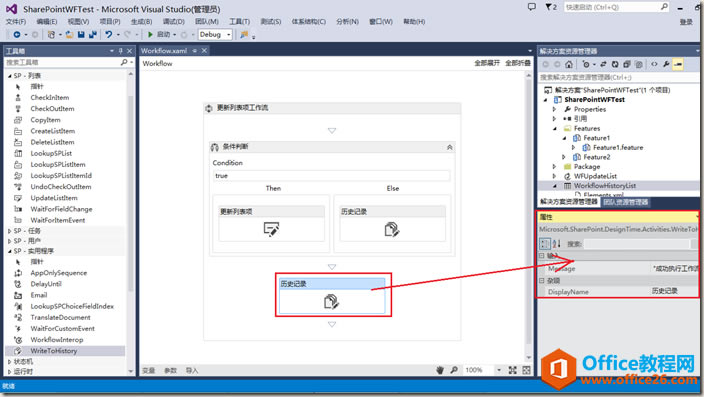Expand the Feature2 node in Solution Explorer
This screenshot has height=397, width=704.
564,157
